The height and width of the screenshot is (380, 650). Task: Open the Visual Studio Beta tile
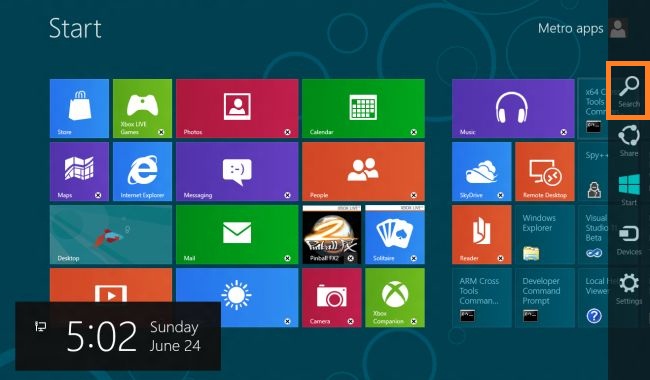coord(593,235)
